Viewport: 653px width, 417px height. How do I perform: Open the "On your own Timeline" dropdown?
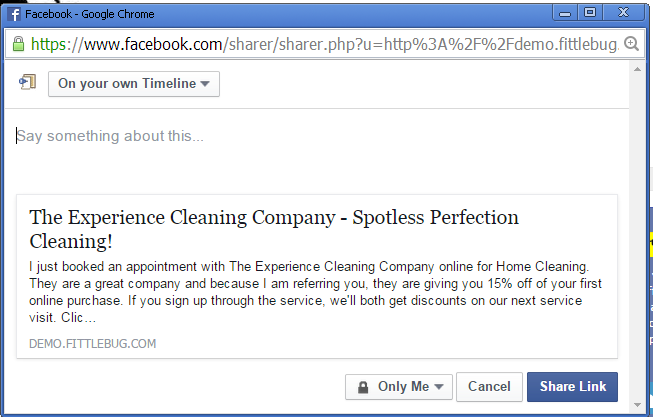[133, 84]
